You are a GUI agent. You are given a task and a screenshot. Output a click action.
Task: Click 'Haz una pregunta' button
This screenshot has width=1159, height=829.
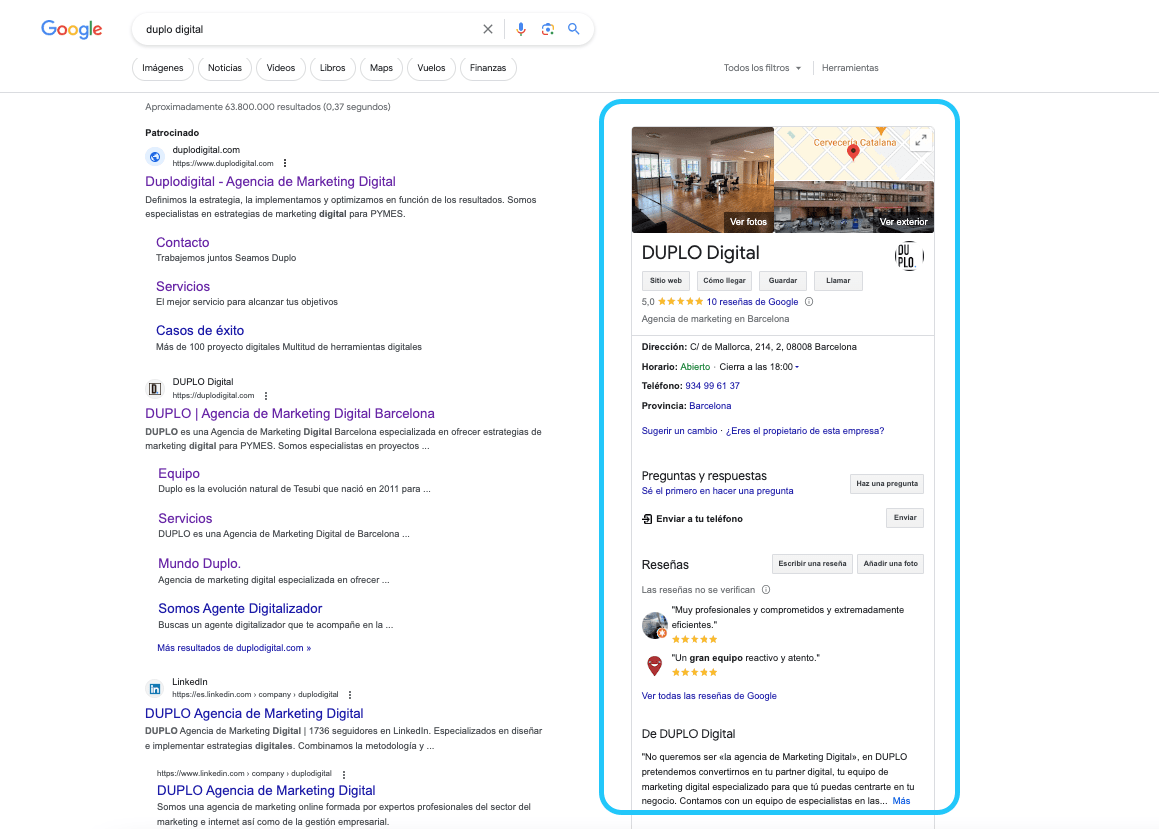click(x=887, y=484)
